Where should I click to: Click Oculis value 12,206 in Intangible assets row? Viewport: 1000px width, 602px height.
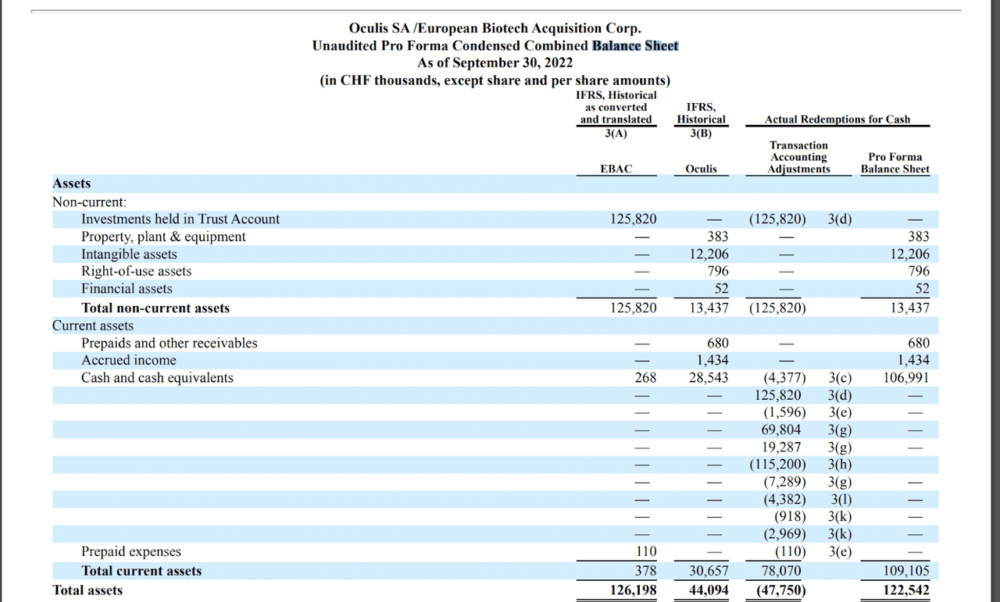(709, 254)
